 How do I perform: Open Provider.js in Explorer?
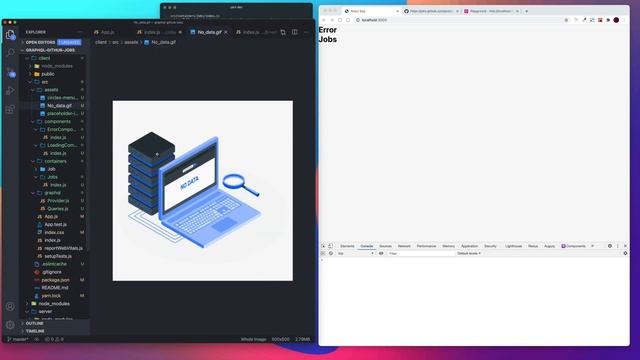tap(58, 201)
